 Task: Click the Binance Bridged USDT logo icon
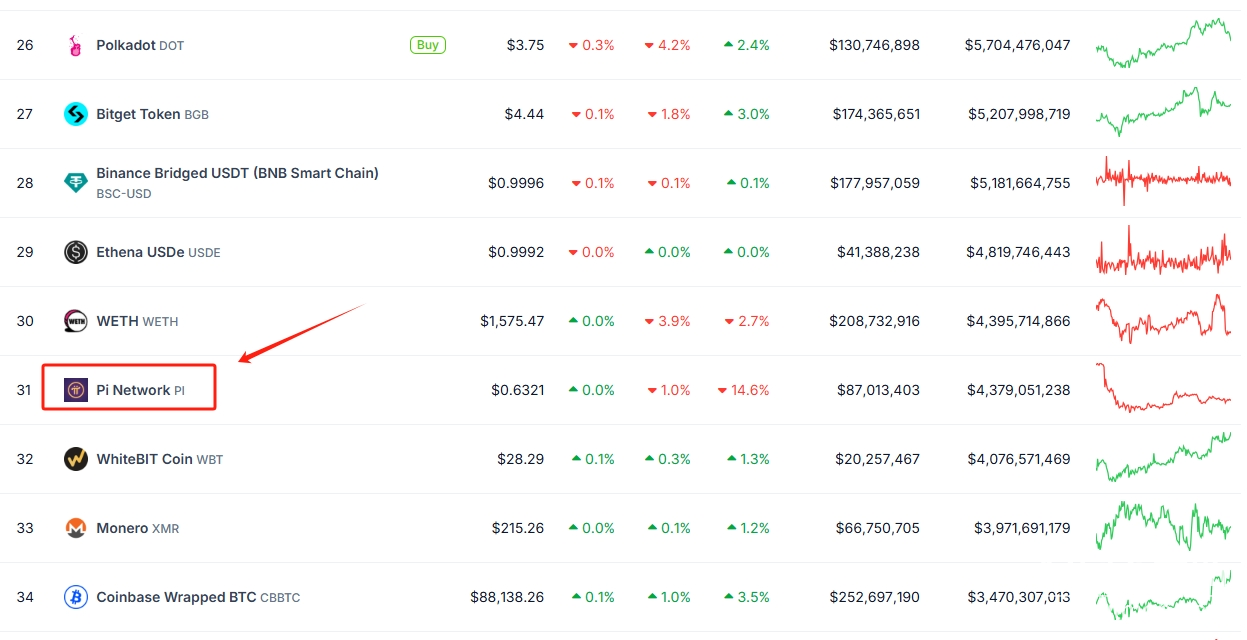tap(76, 183)
